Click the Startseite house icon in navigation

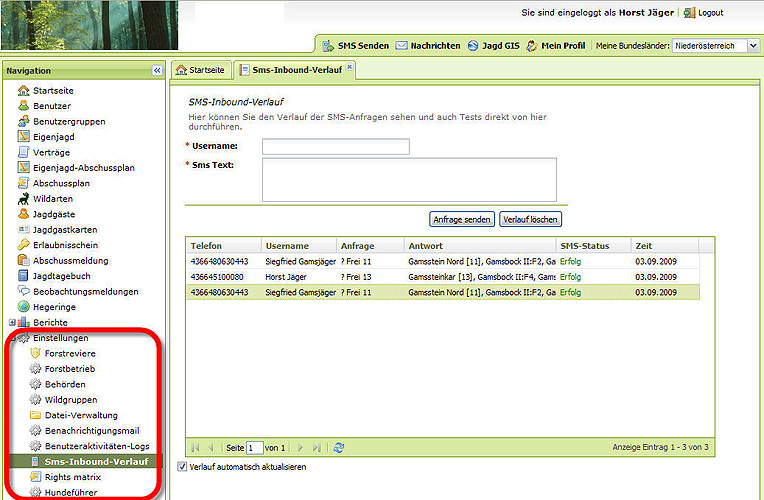tap(23, 91)
